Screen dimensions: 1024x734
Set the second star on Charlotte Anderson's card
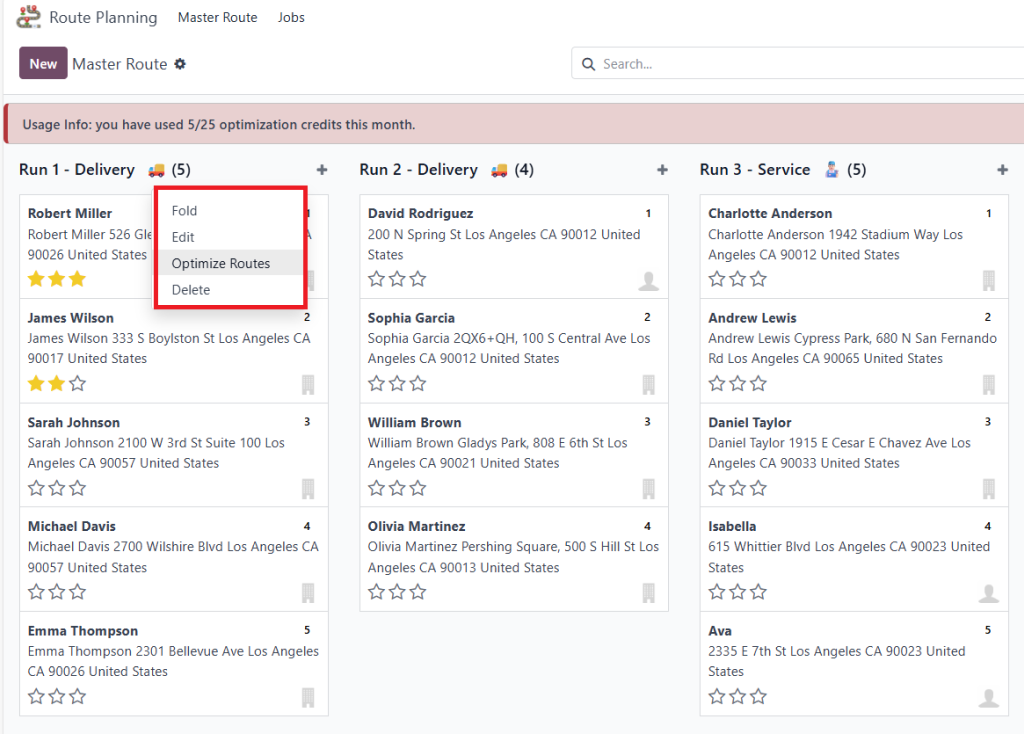738,280
